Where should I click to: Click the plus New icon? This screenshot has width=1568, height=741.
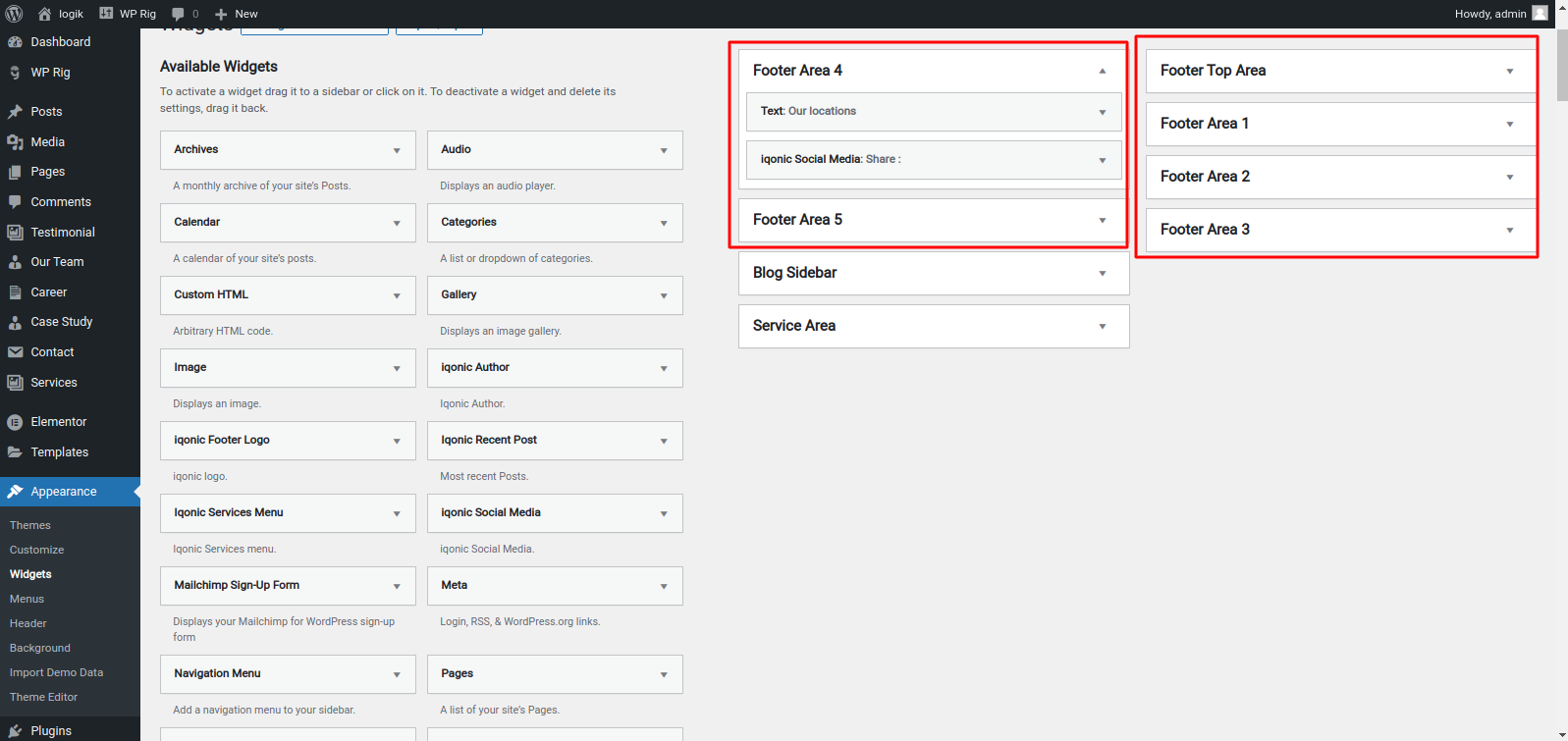221,14
